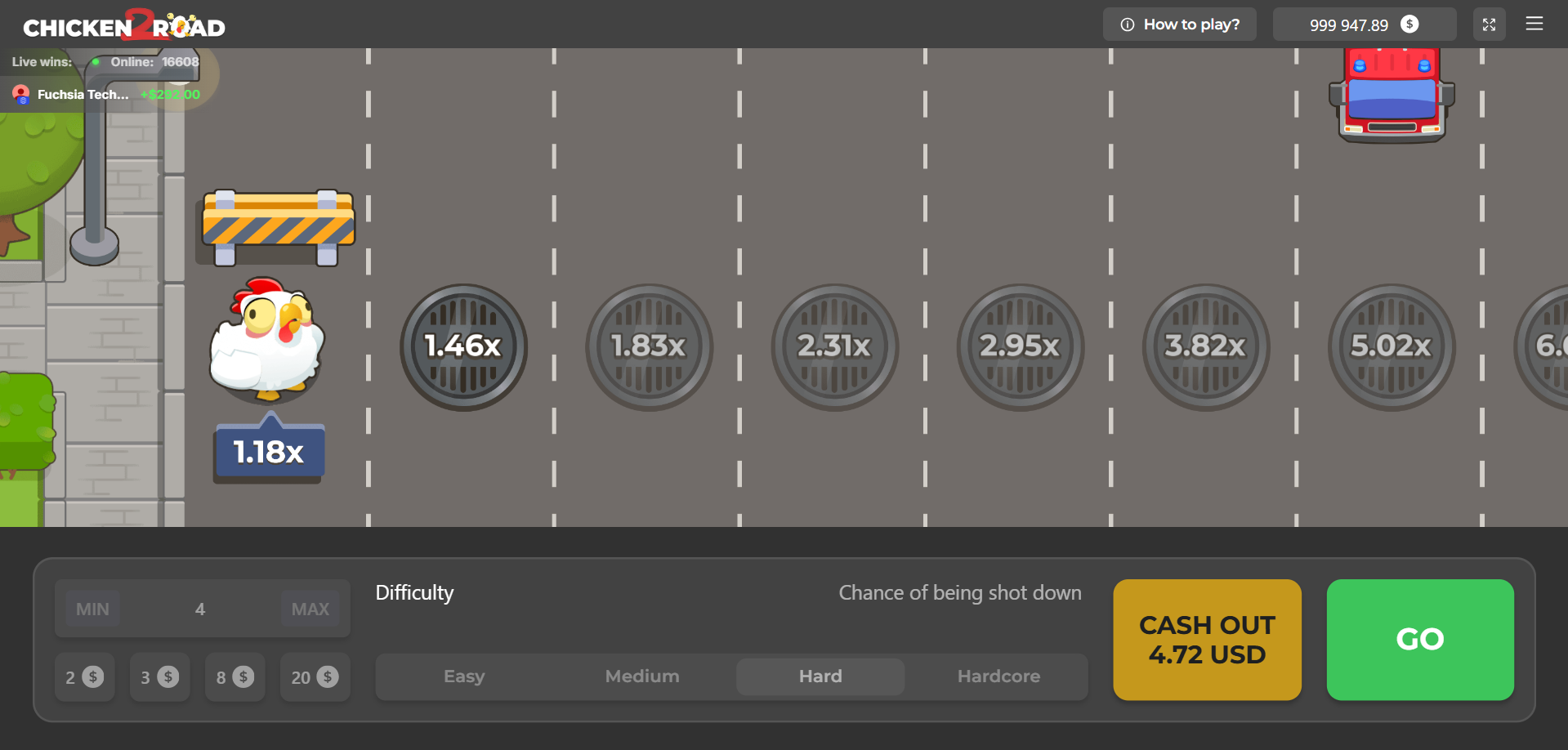Viewport: 1568px width, 750px height.
Task: Click the 1.18x current multiplier tag
Action: pos(269,450)
